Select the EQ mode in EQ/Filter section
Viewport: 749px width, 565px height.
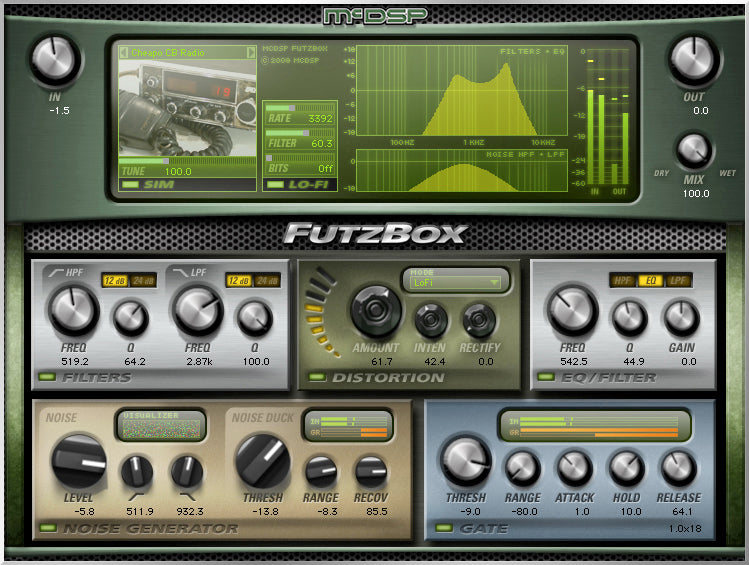point(651,282)
